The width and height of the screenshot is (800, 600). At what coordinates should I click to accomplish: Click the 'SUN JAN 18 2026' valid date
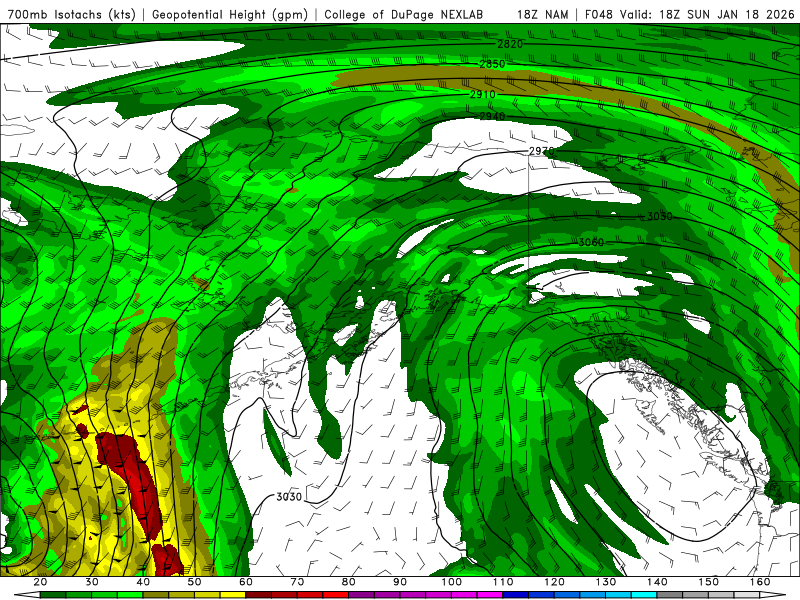click(740, 15)
